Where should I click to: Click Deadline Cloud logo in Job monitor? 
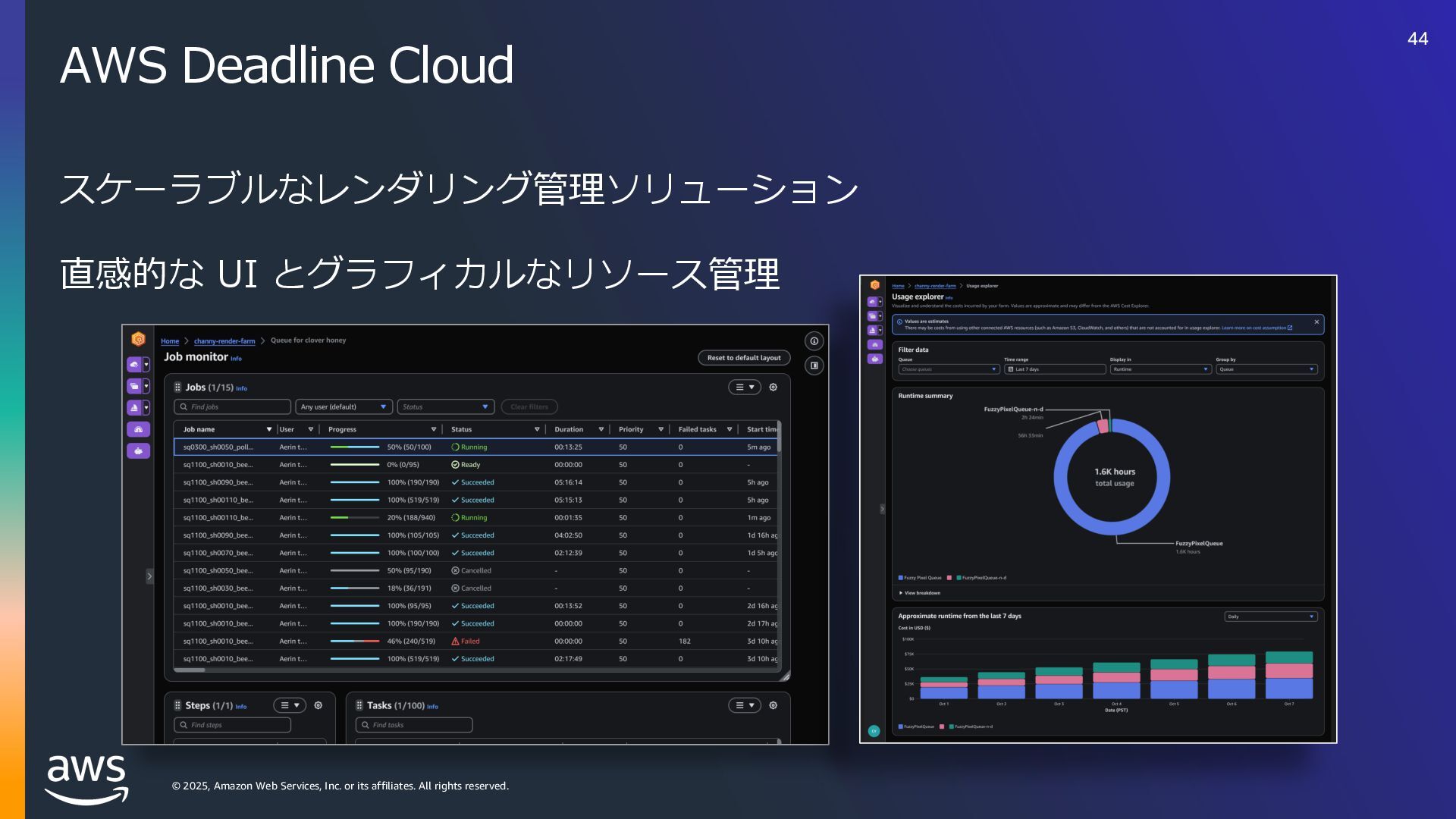click(x=138, y=339)
